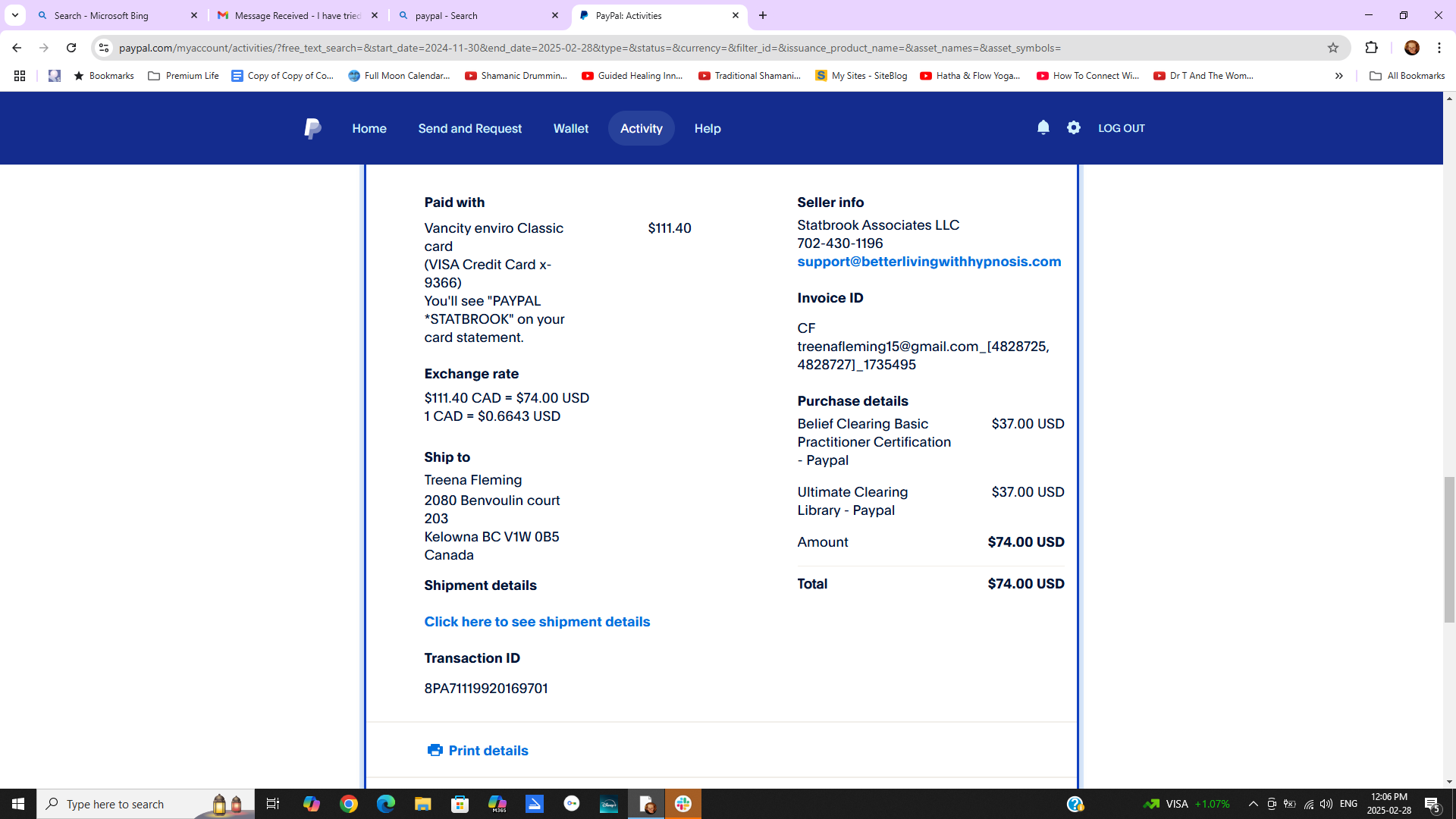Screen dimensions: 1456x819
Task: Open the Wallet menu item
Action: point(570,128)
